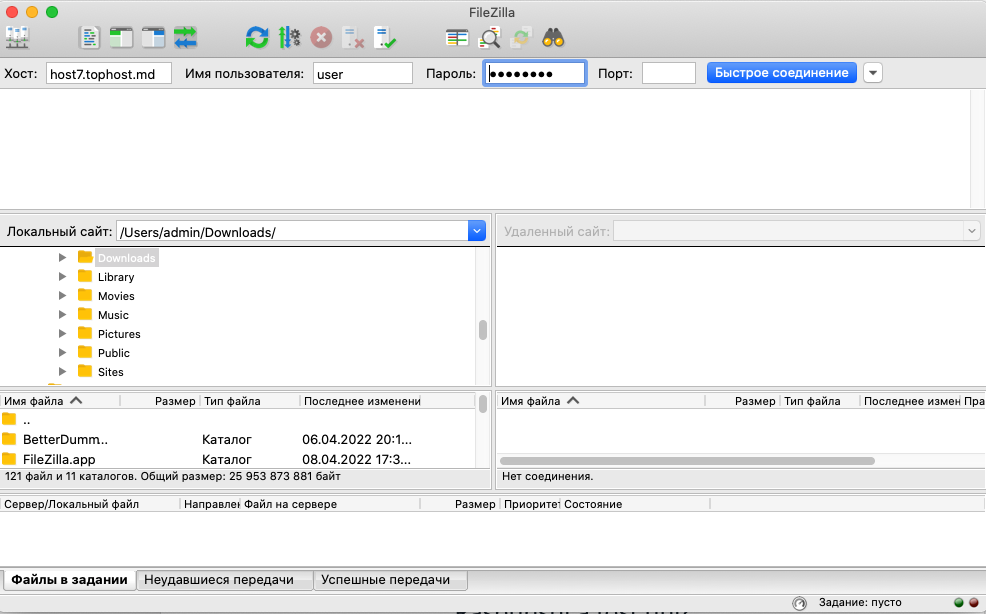
Task: Expand the Music tree folder
Action: pos(62,315)
